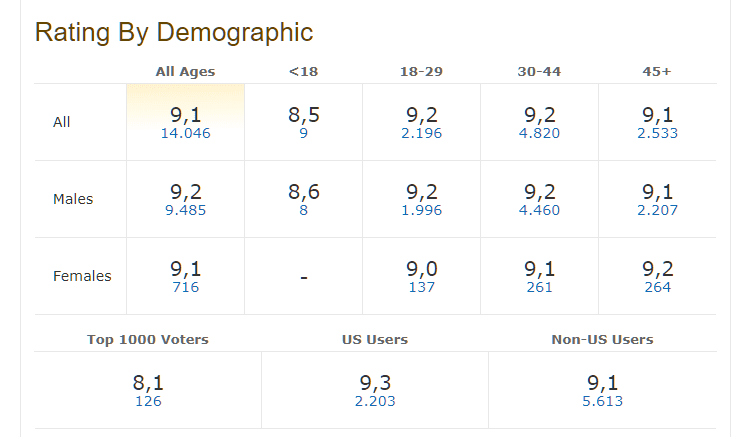Click the 14.046 all ages vote count
The width and height of the screenshot is (747, 437).
185,133
